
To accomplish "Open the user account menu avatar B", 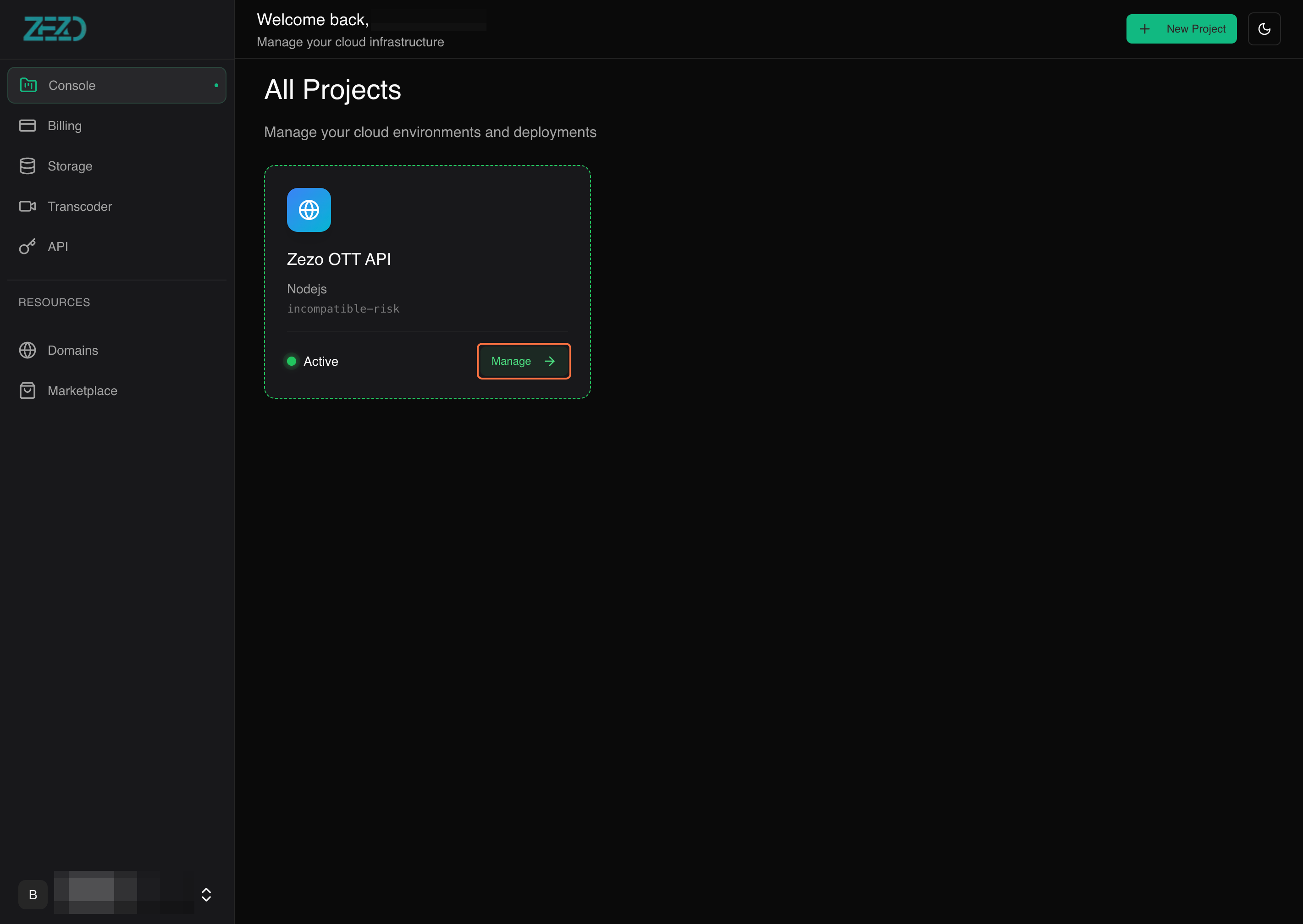I will [x=33, y=894].
